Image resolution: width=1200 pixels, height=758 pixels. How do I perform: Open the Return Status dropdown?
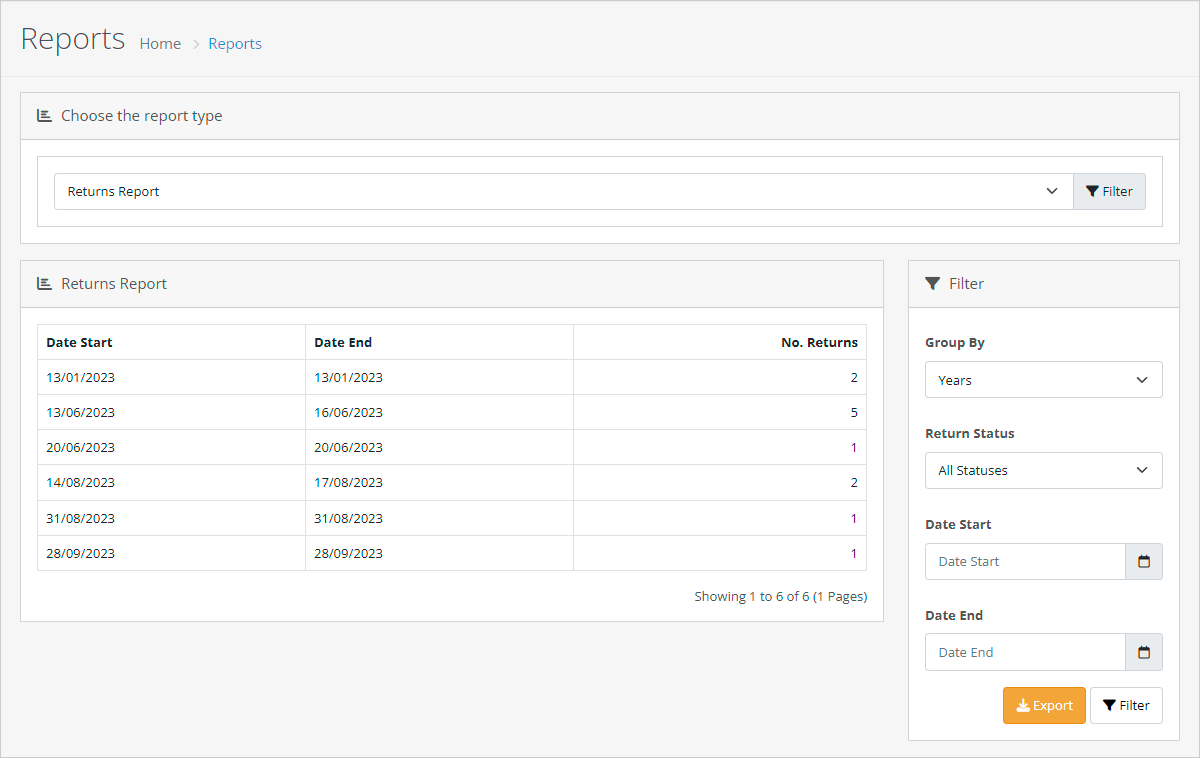point(1043,471)
